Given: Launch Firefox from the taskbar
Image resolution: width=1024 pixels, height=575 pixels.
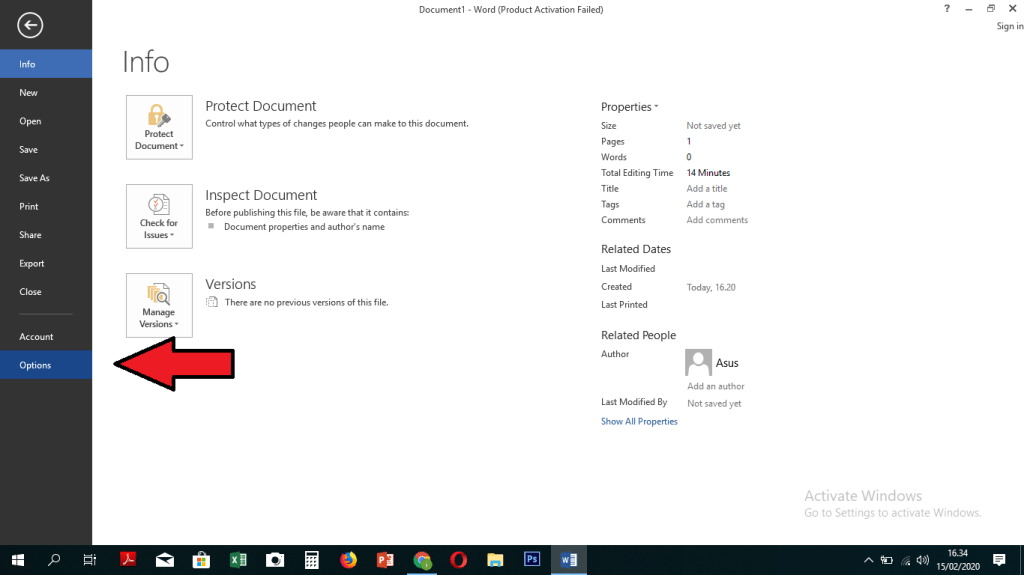Looking at the screenshot, I should (348, 560).
